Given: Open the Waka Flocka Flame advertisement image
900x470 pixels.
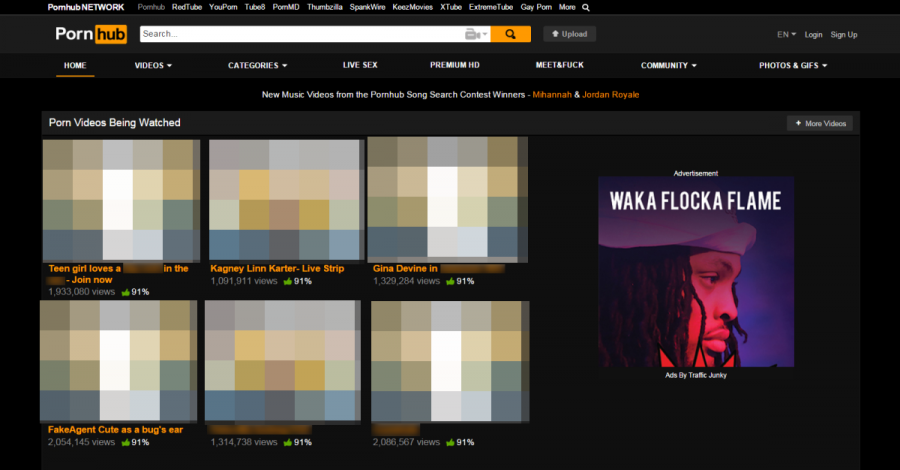Looking at the screenshot, I should click(x=696, y=271).
